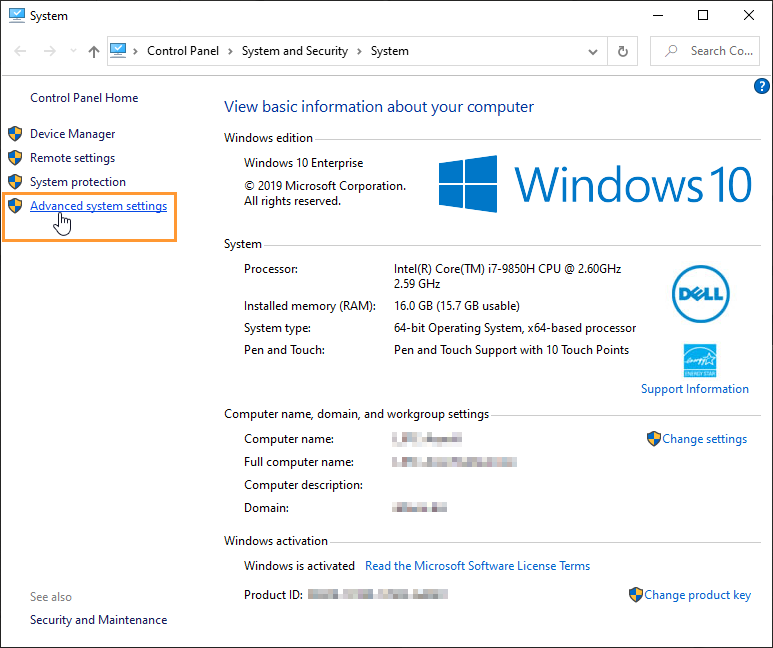Select System and Security breadcrumb item

[294, 51]
